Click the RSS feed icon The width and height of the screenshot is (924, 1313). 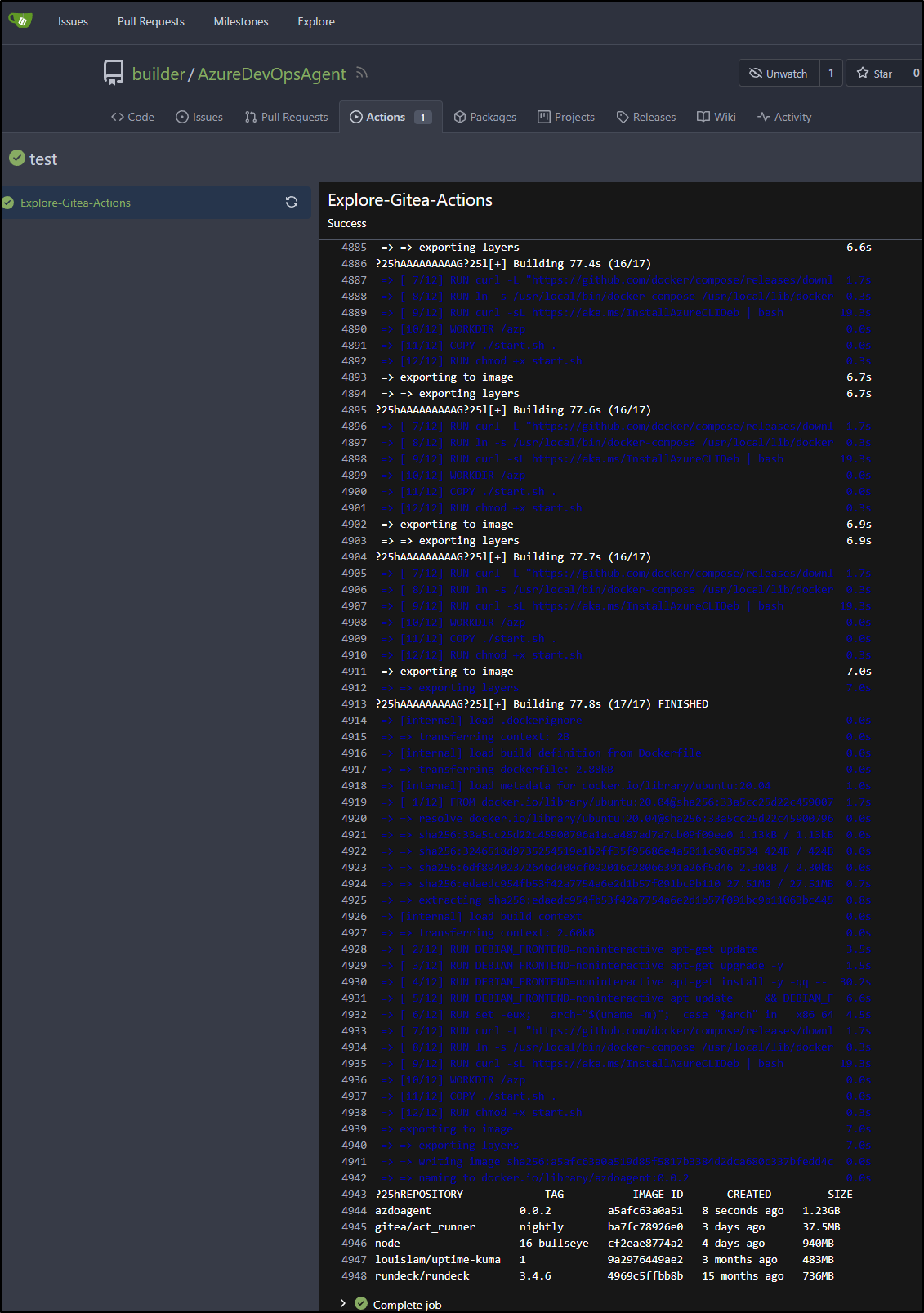362,73
